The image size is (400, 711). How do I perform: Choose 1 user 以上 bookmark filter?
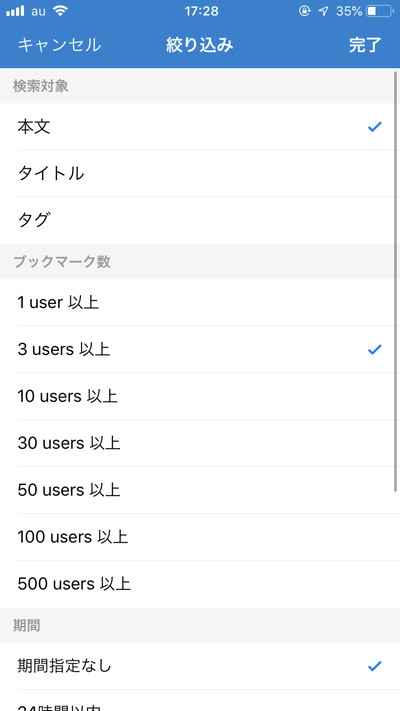[x=200, y=302]
